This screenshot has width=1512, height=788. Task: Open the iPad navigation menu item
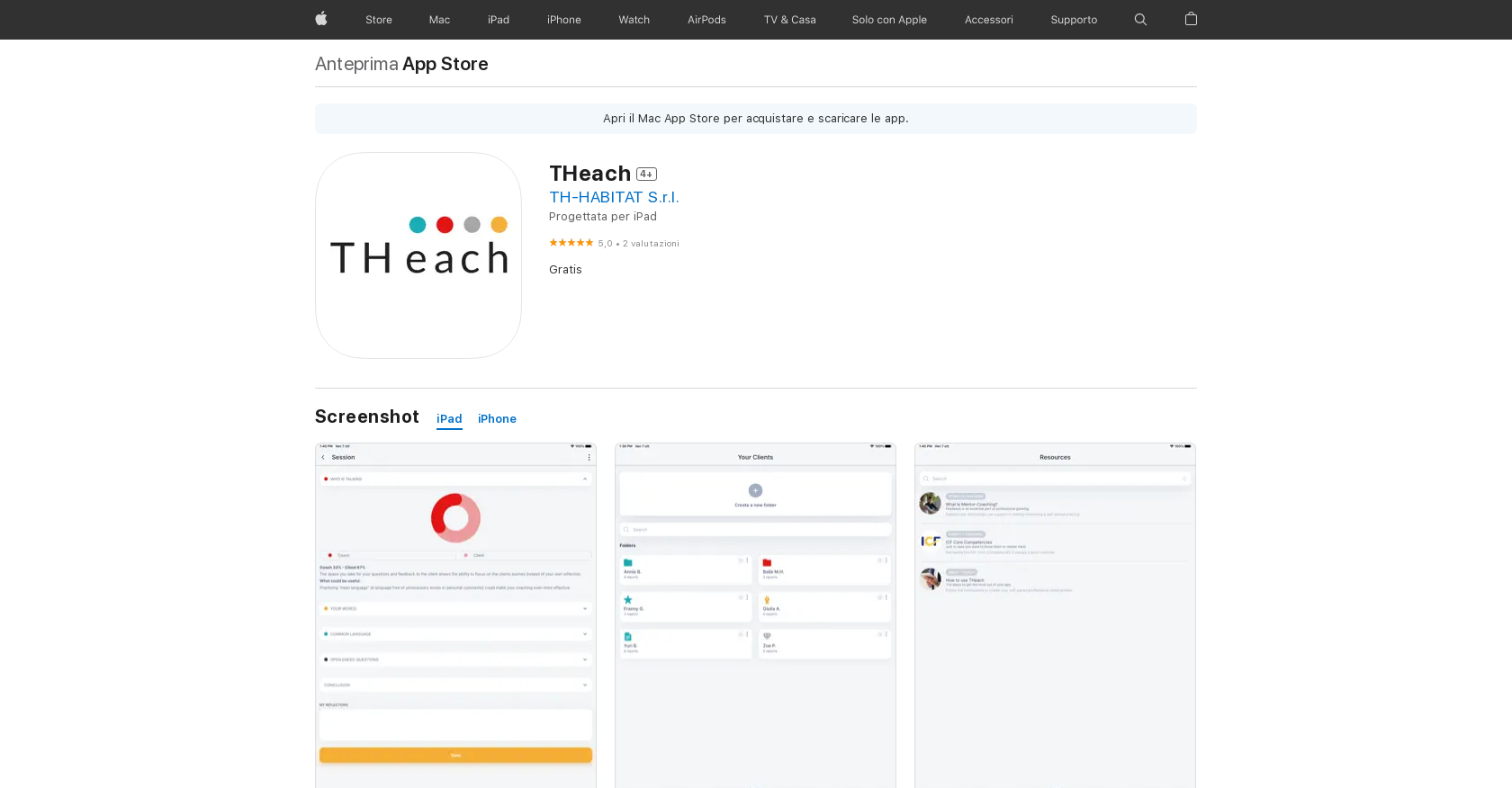coord(499,20)
